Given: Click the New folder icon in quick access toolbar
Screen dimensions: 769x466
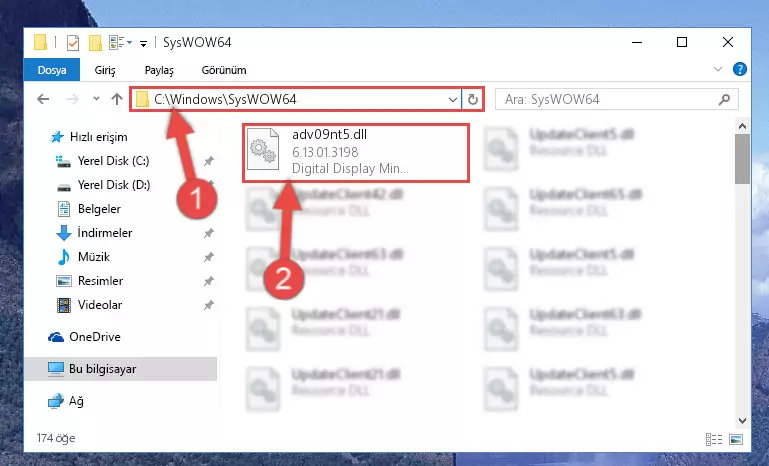Looking at the screenshot, I should click(x=95, y=43).
